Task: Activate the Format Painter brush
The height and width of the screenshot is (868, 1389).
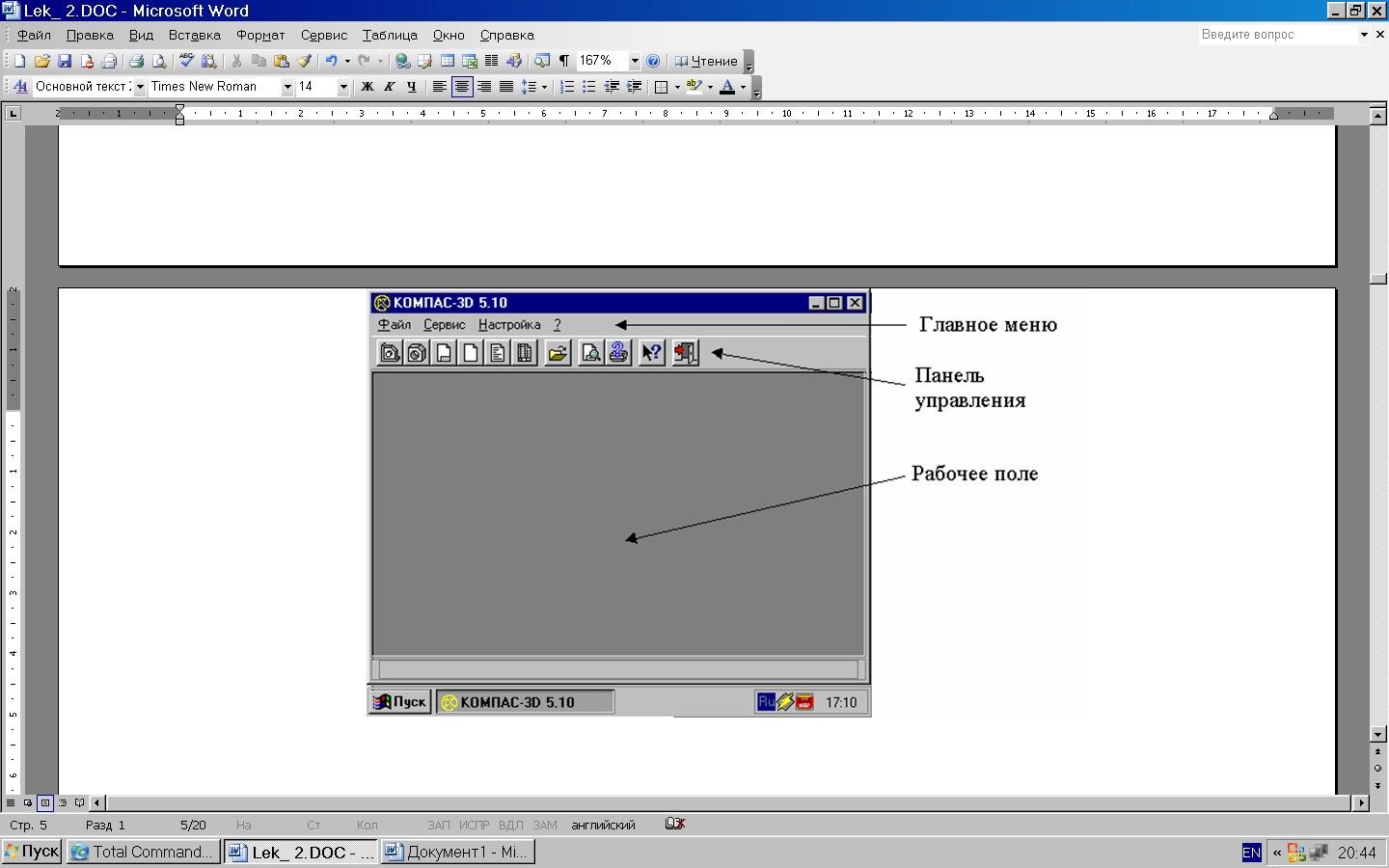Action: 304,61
